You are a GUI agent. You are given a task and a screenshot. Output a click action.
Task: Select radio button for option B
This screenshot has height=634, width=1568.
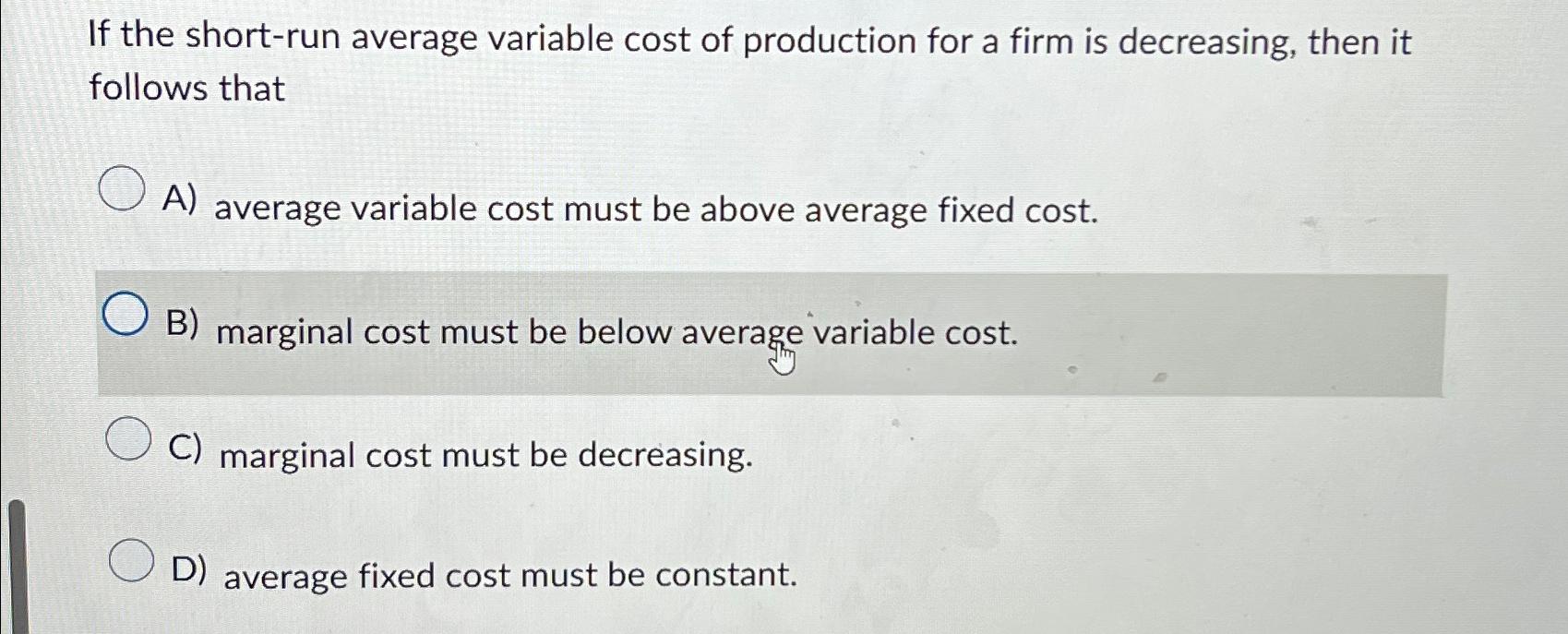click(x=125, y=314)
